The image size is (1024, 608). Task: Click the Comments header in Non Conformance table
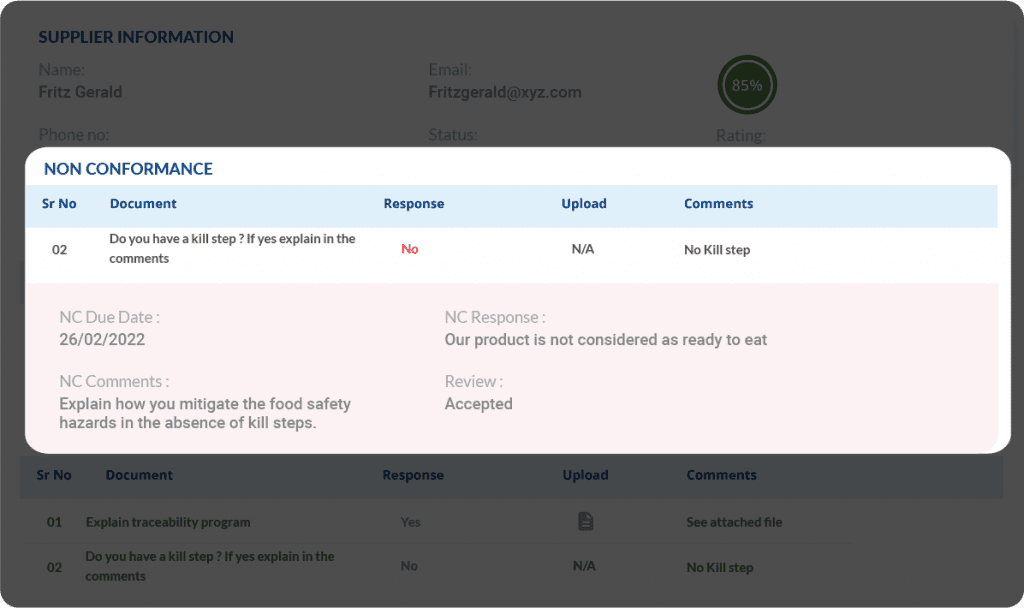click(x=718, y=204)
